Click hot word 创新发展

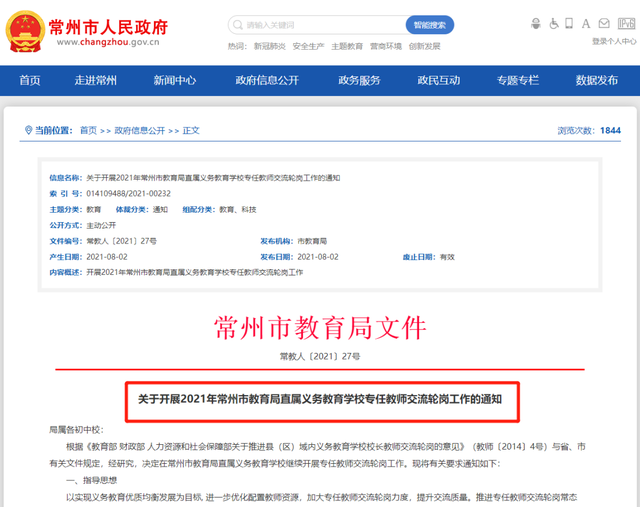[424, 46]
